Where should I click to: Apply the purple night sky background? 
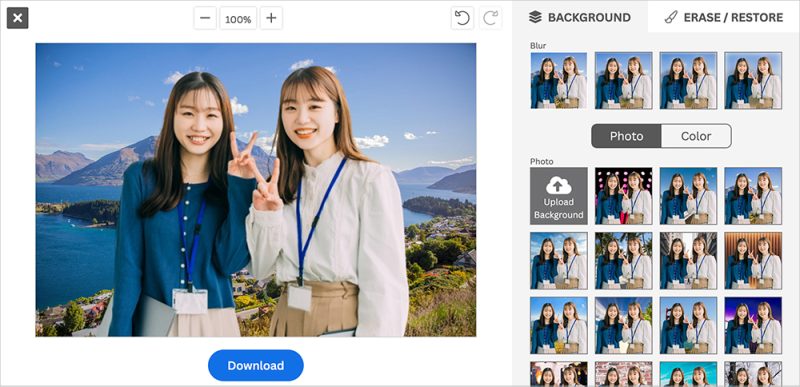(x=753, y=325)
